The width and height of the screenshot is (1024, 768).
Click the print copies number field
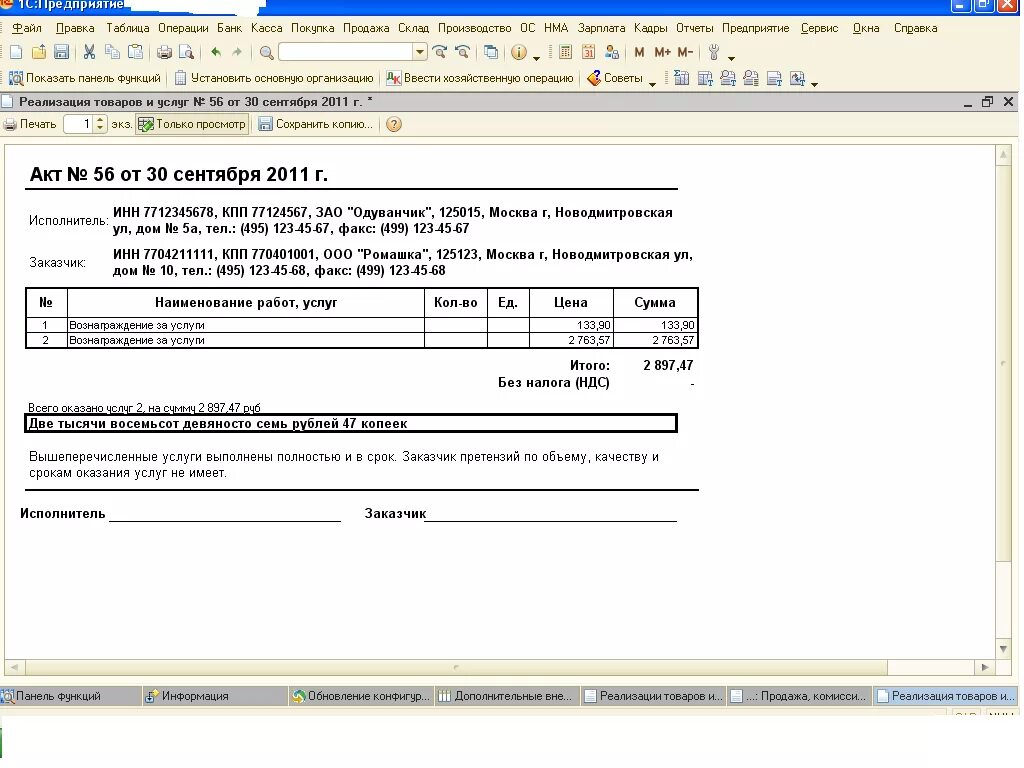(79, 124)
